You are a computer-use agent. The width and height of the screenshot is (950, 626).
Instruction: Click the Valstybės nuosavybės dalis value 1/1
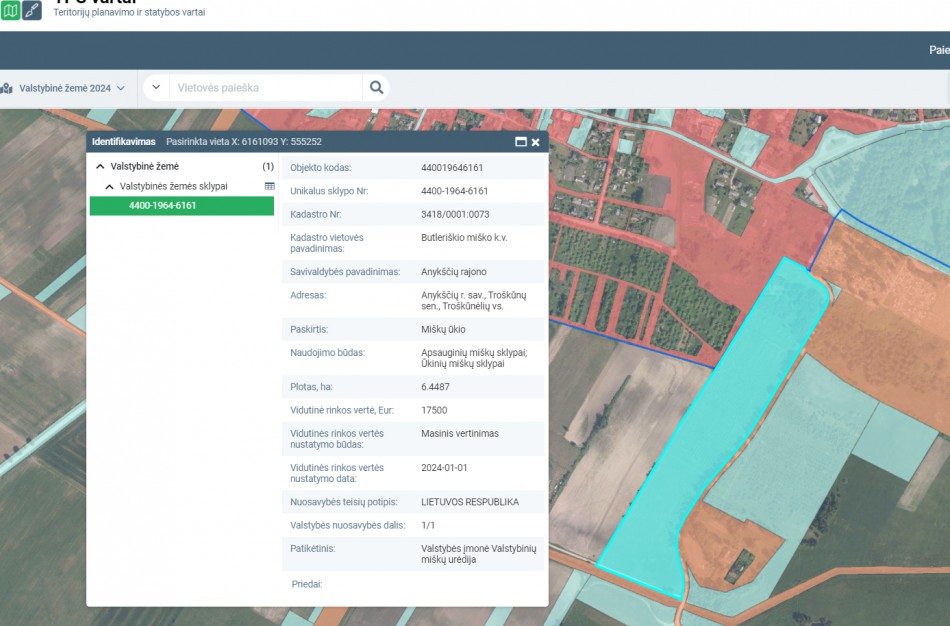tap(428, 525)
